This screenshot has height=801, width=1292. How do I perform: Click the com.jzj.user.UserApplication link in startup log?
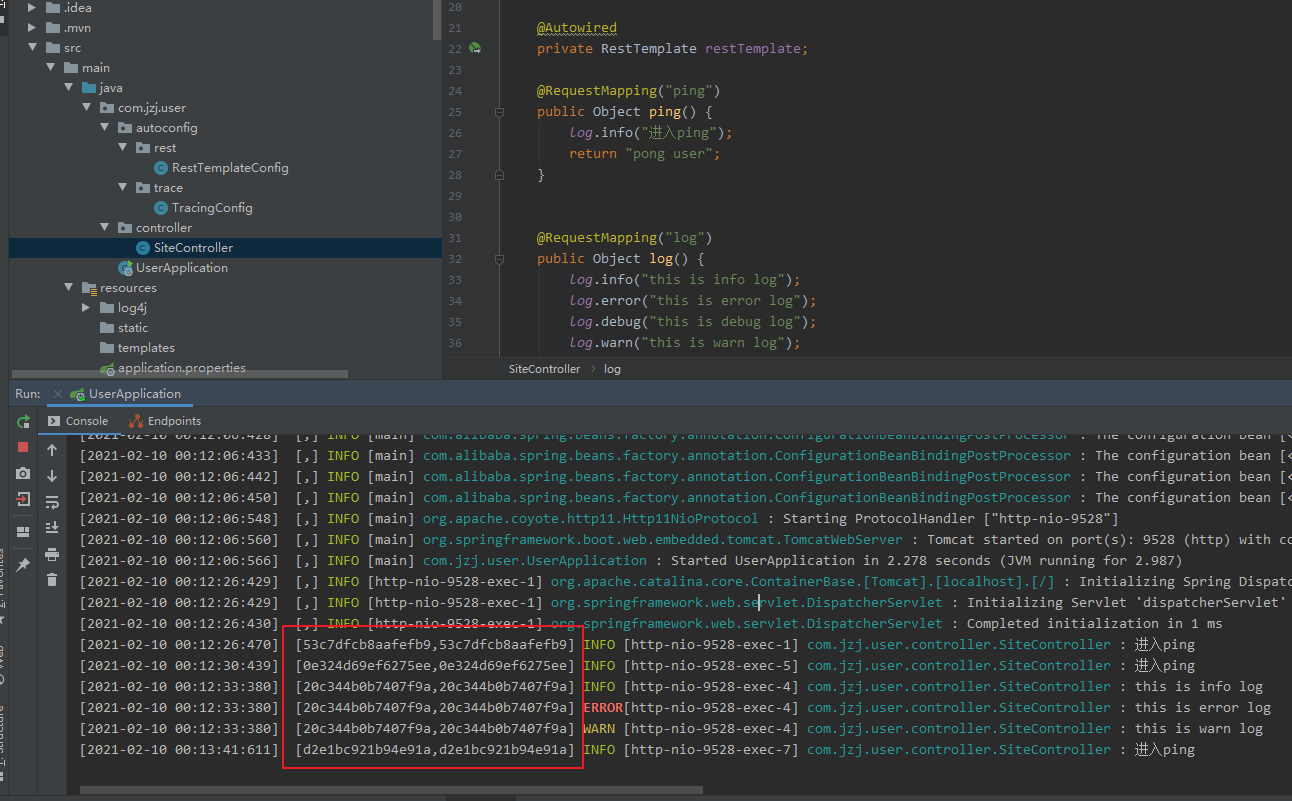point(534,561)
